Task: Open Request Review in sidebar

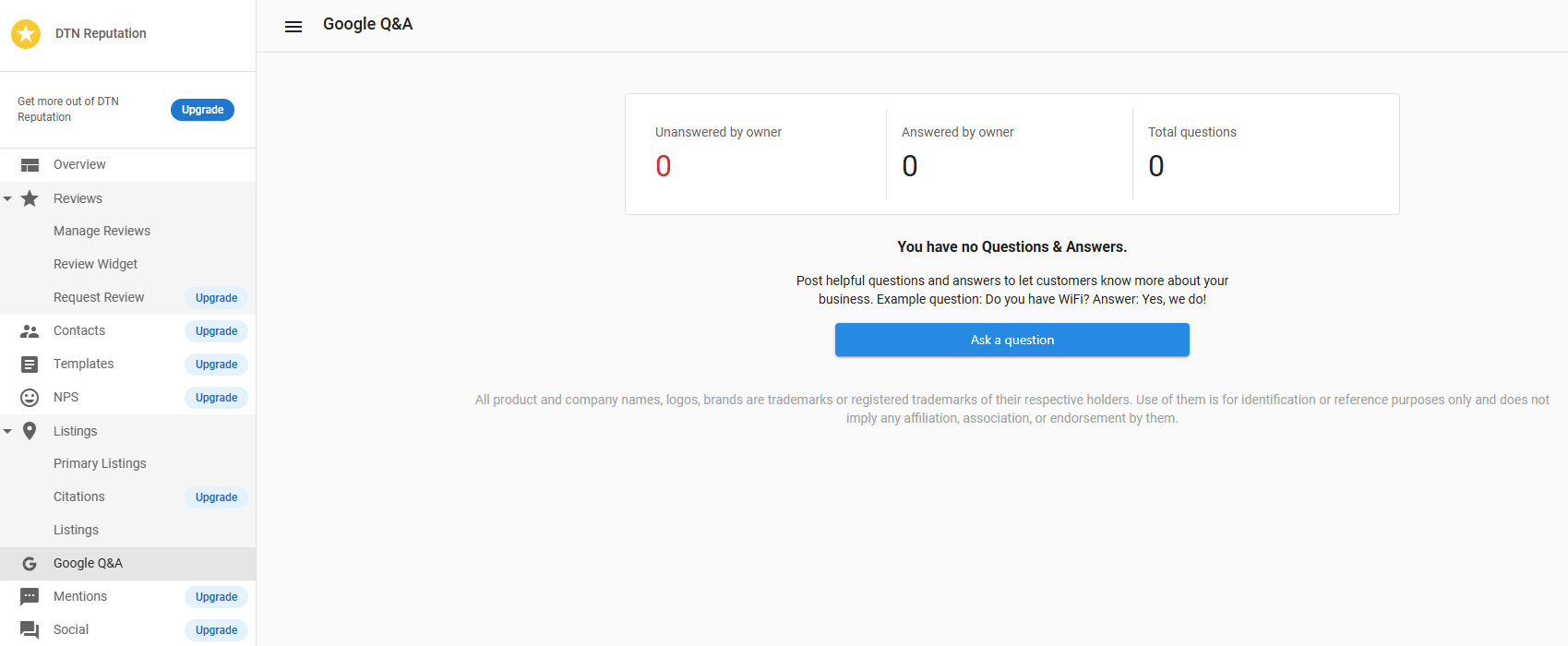Action: tap(99, 297)
